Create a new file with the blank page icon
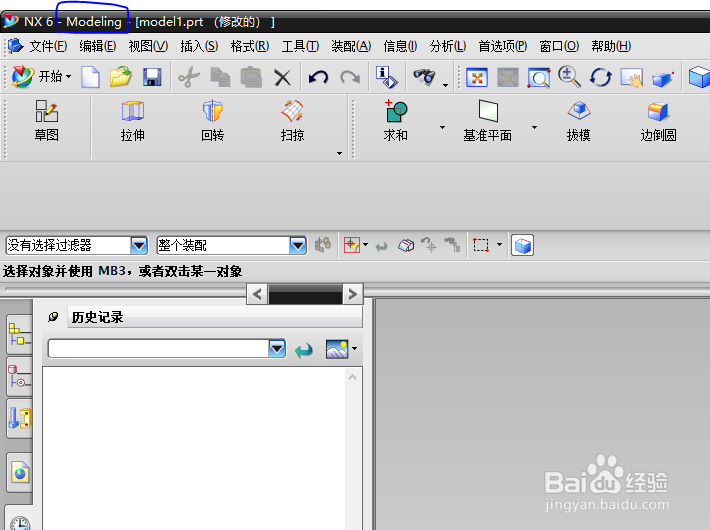This screenshot has height=530, width=710. pyautogui.click(x=91, y=77)
